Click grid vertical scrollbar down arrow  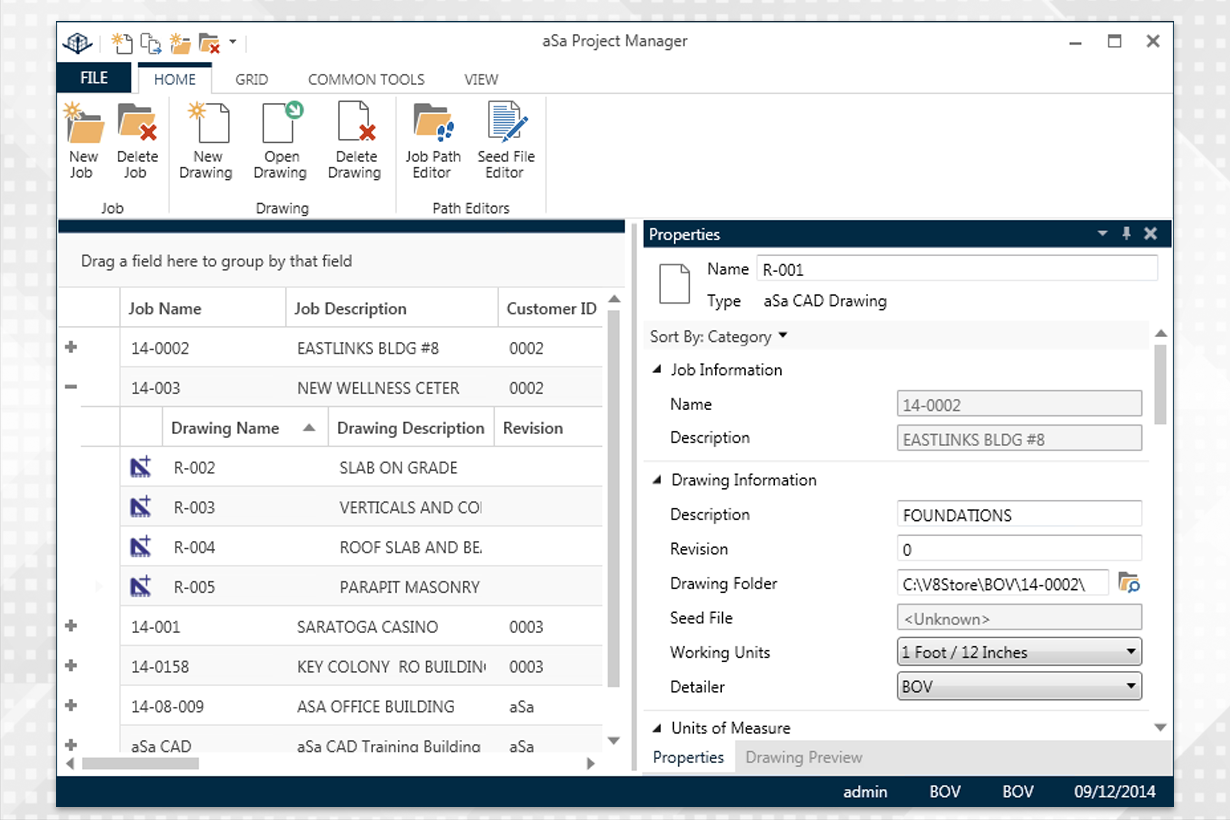pos(615,741)
